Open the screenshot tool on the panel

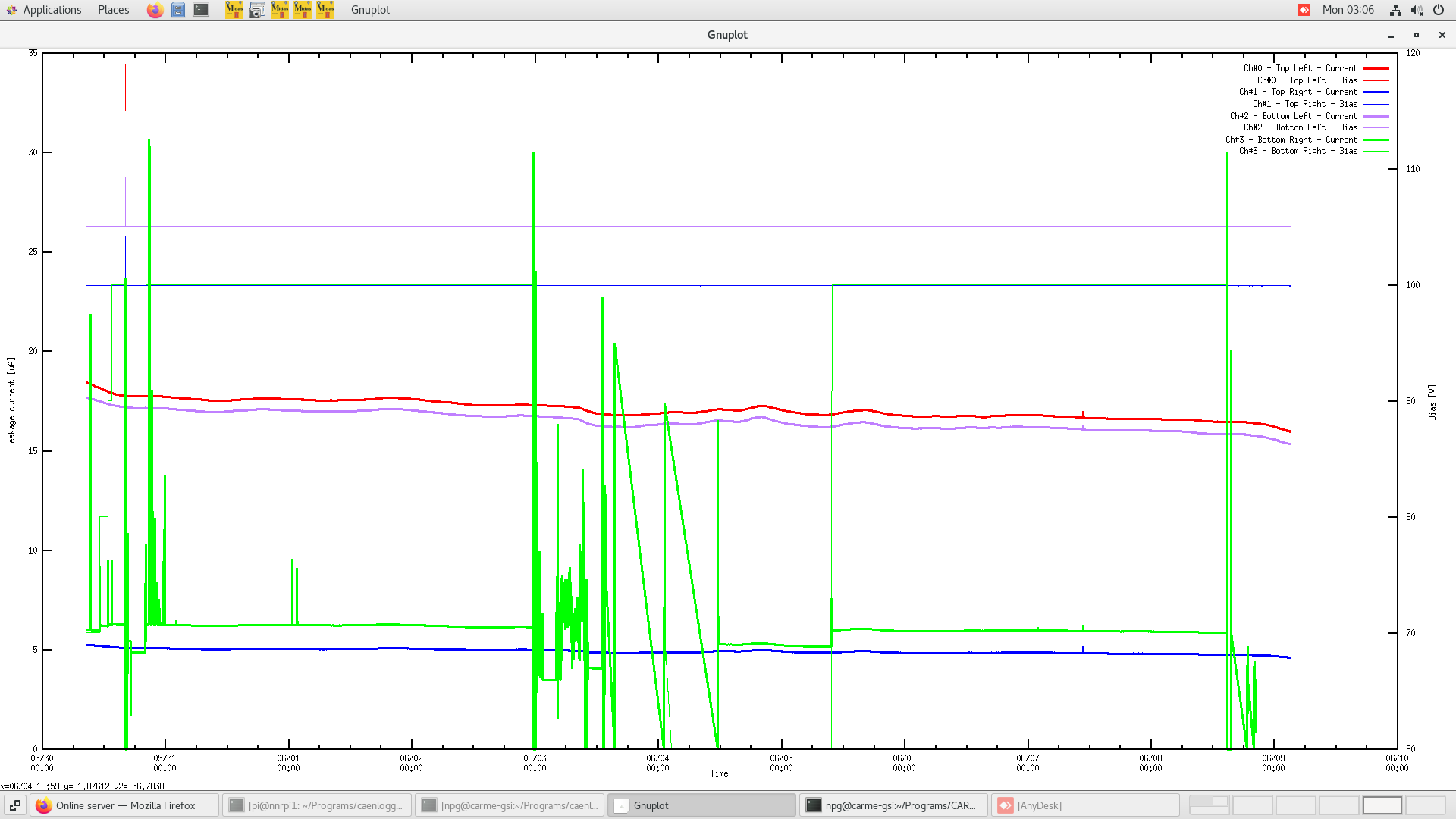tap(257, 10)
